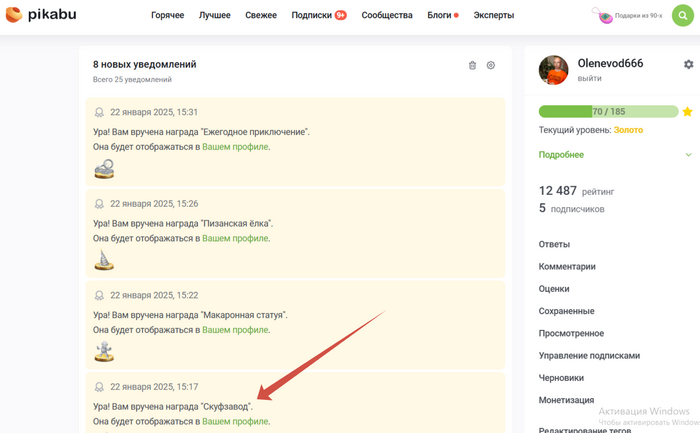
Task: Click the Olenevod666 avatar picture
Action: 554,70
